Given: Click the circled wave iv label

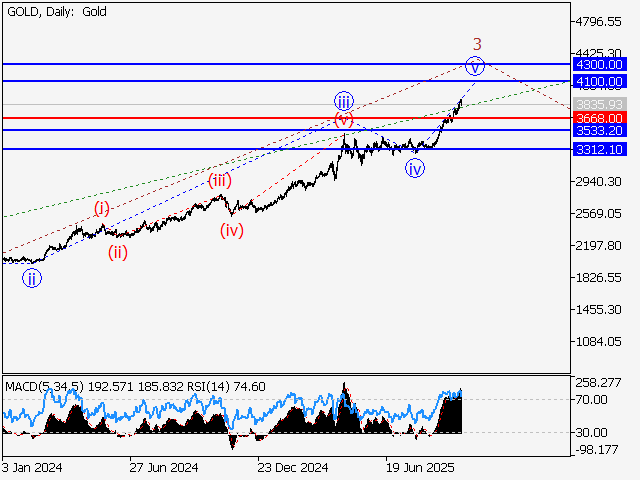Looking at the screenshot, I should 414,169.
